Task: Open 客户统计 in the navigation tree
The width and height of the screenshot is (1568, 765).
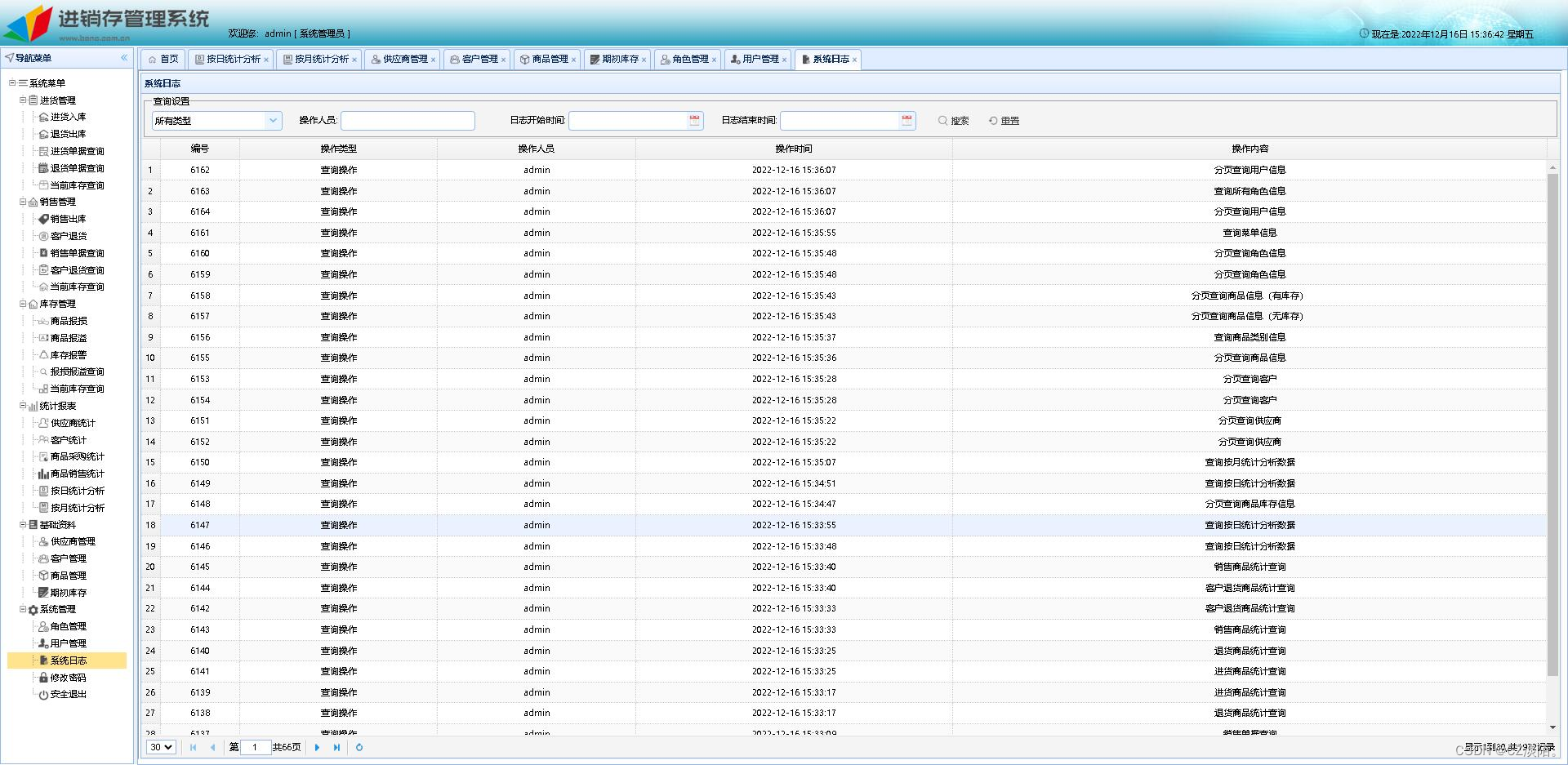Action: tap(68, 440)
